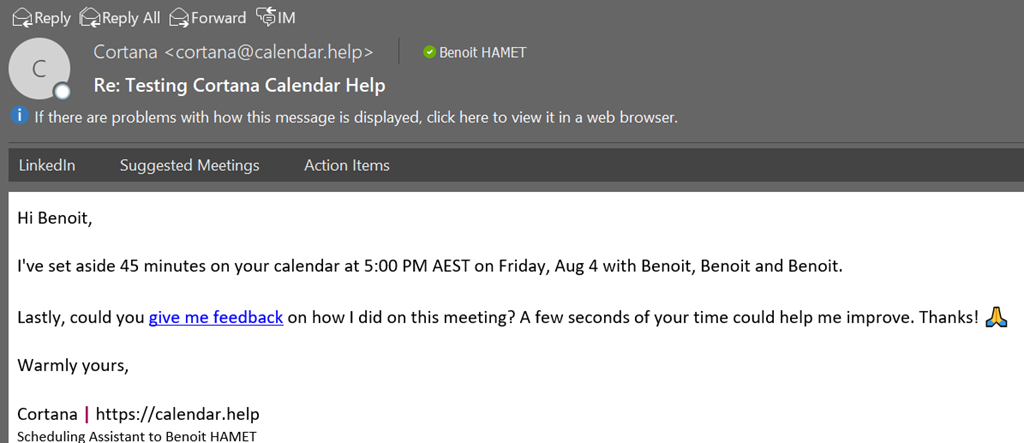Open the Benoit HAMET recipient contact

(x=482, y=52)
